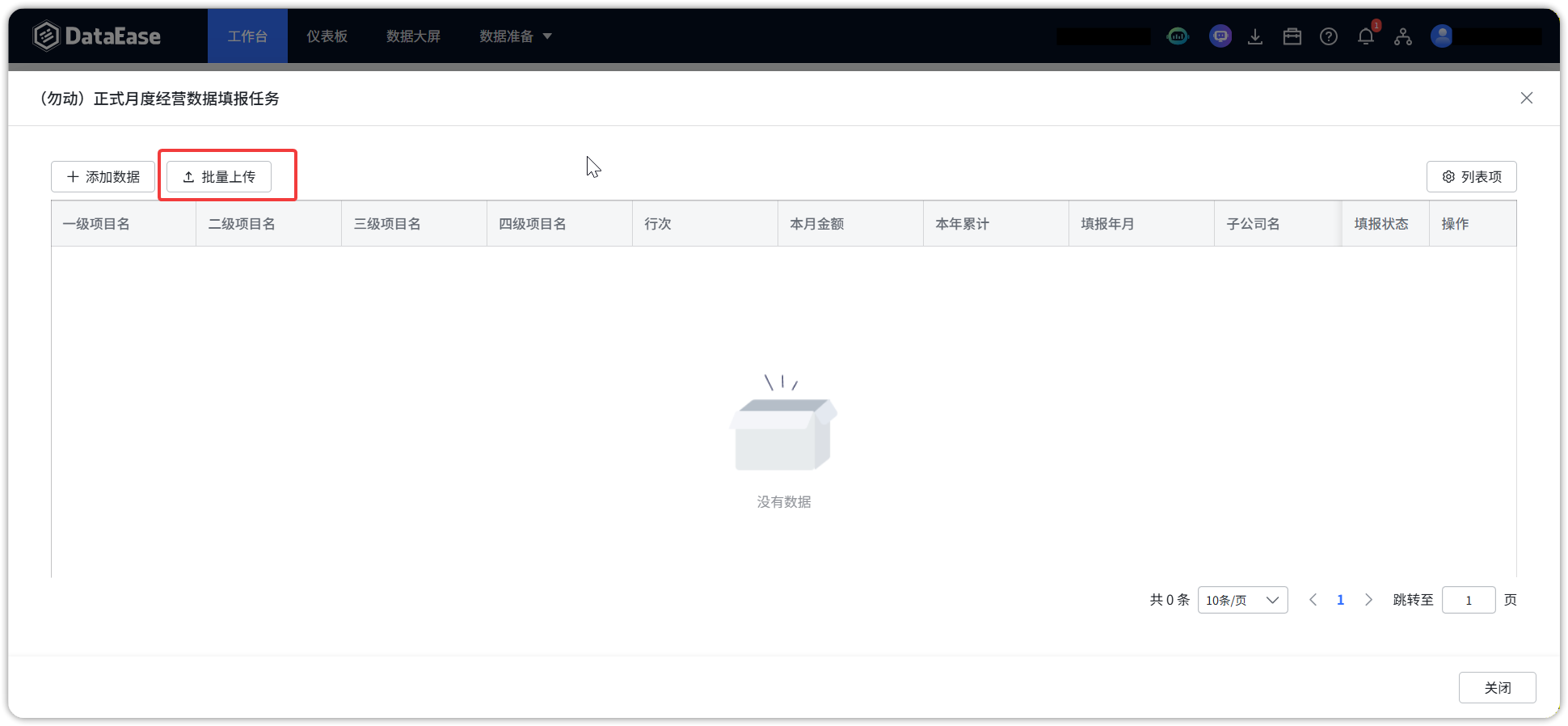Click the 跳转至 page number input
Viewport: 1568px width, 726px height.
click(1468, 600)
